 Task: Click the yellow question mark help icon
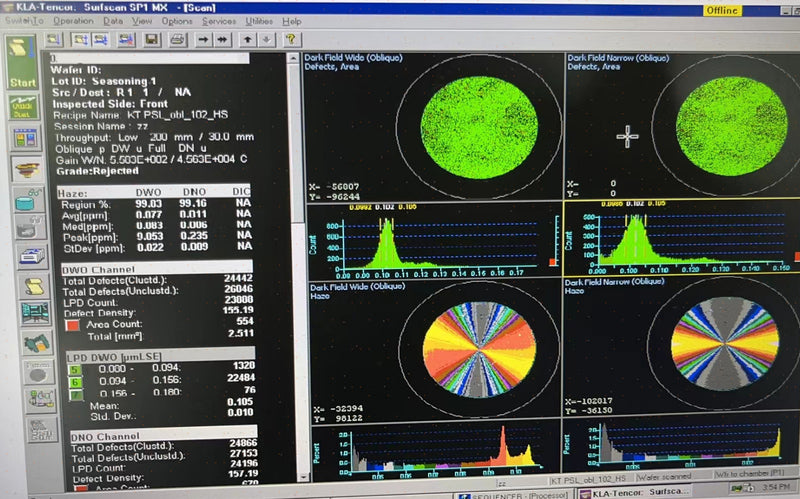click(x=291, y=39)
